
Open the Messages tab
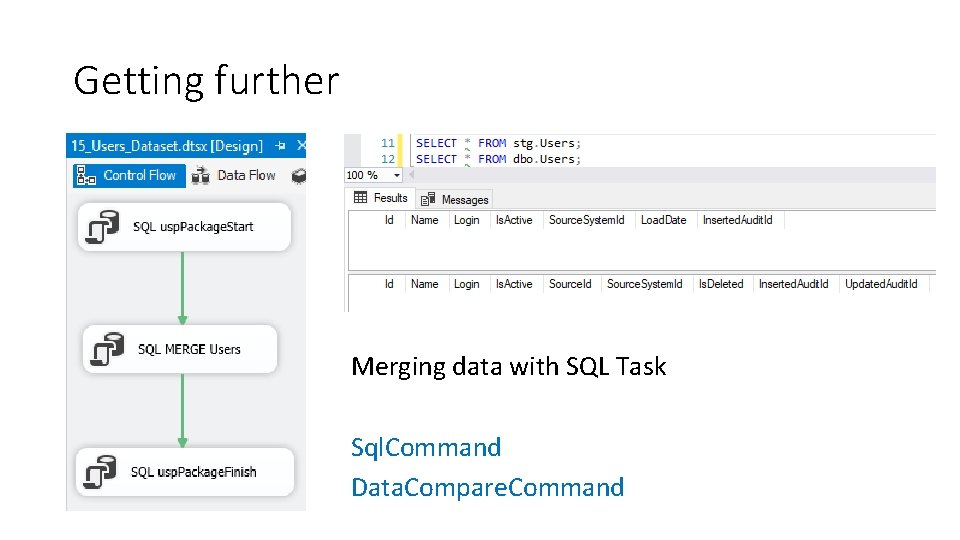[455, 200]
